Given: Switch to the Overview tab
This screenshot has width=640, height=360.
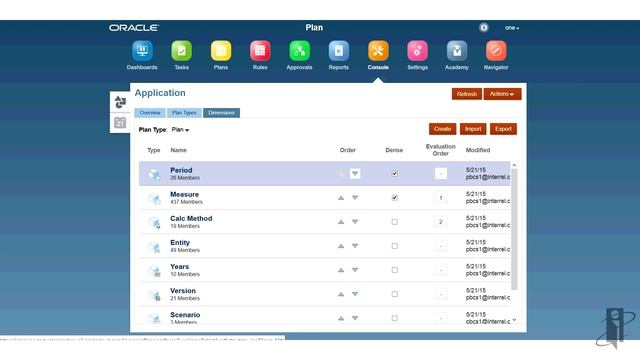Looking at the screenshot, I should coord(150,113).
